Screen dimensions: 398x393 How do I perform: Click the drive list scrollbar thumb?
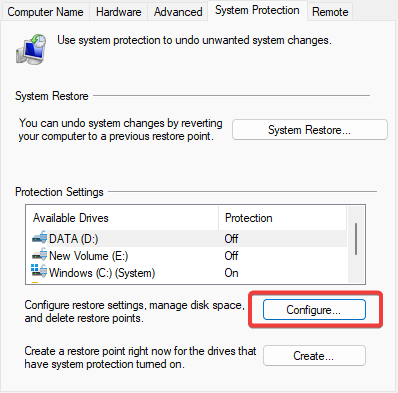(356, 239)
